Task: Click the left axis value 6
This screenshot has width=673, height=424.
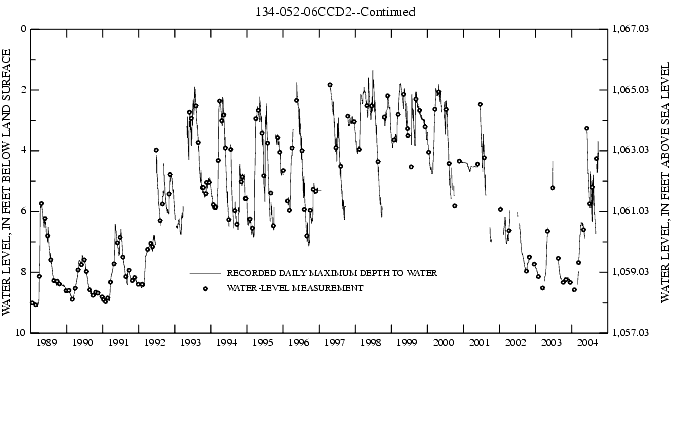Action: (x=24, y=211)
